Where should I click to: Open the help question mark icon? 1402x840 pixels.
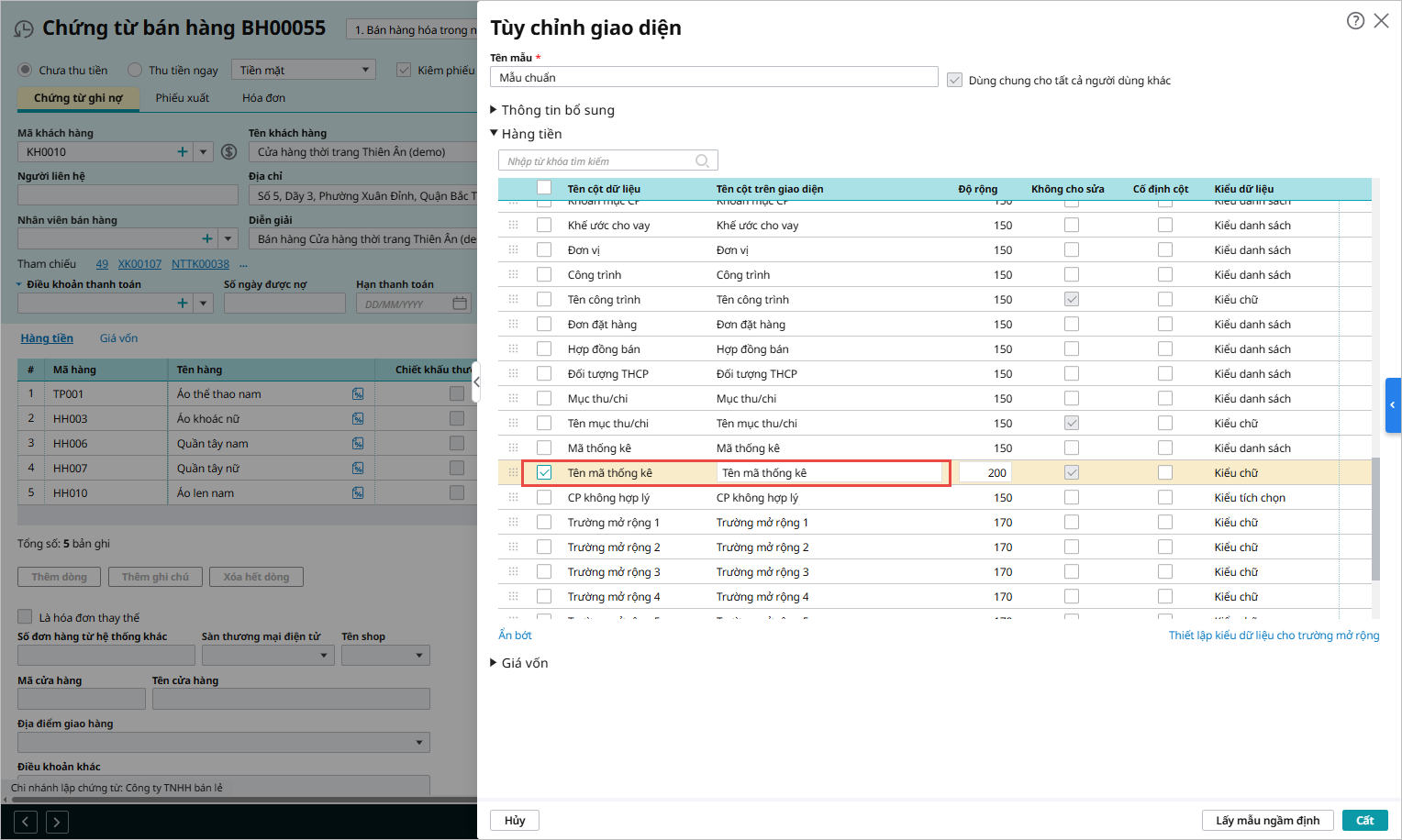point(1355,21)
